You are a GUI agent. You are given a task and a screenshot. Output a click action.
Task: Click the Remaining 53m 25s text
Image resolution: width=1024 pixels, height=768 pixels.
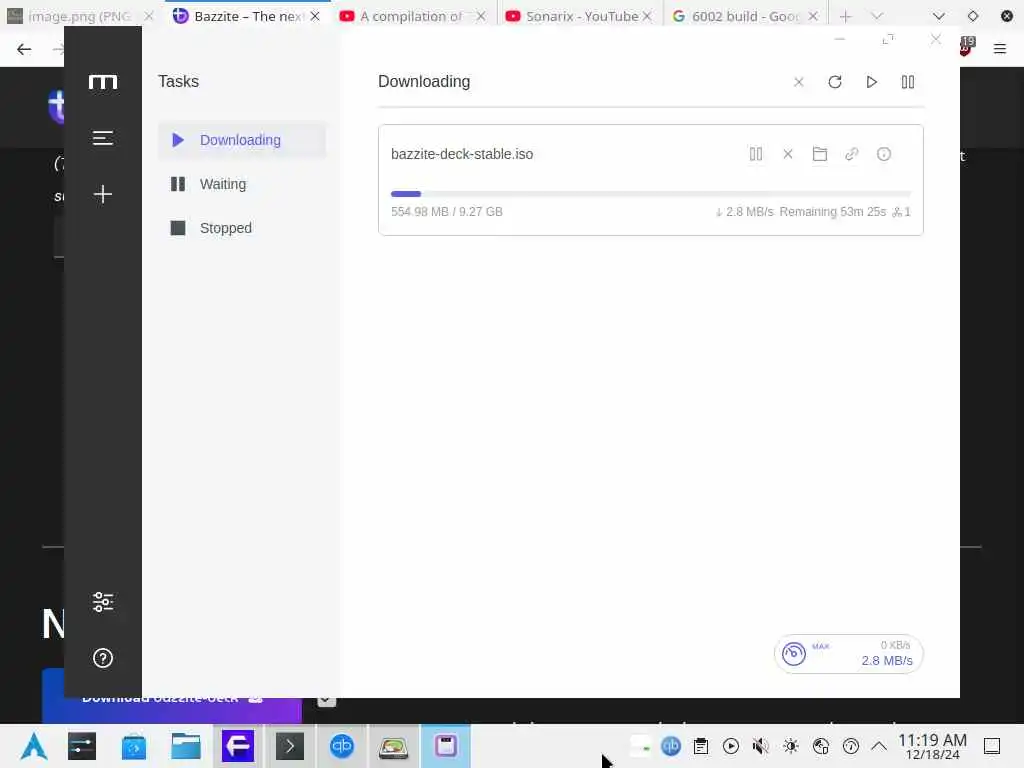(x=832, y=212)
